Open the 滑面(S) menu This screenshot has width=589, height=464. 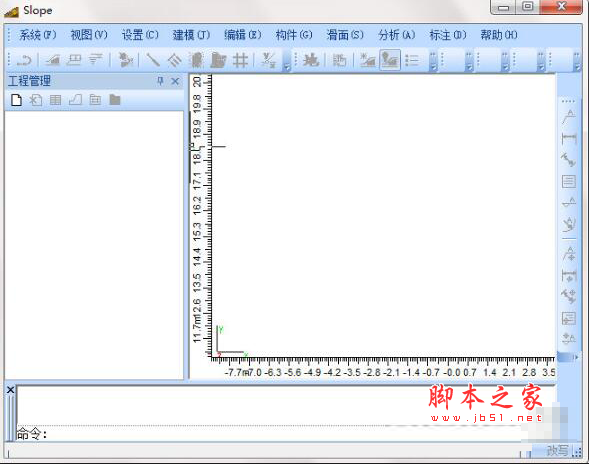(x=345, y=35)
